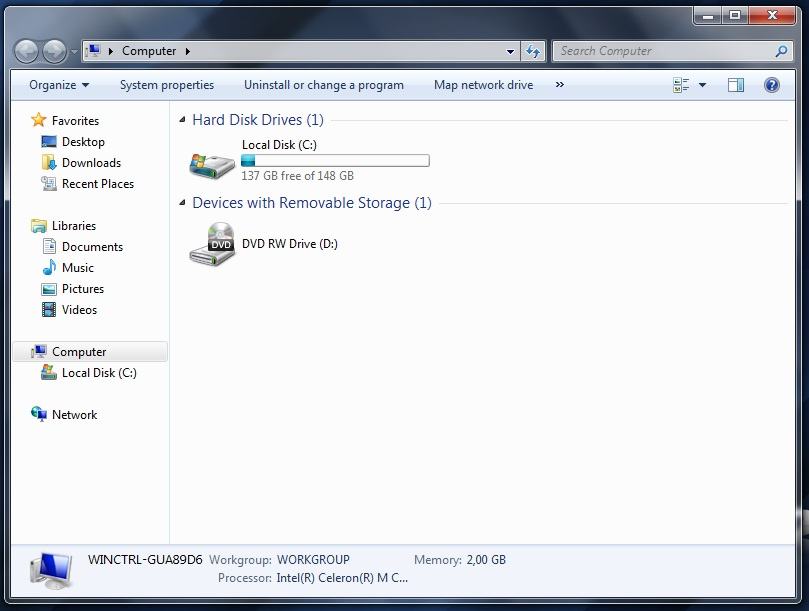Screen dimensions: 809x611
Task: Click the Computer icon in sidebar
Action: tap(39, 351)
